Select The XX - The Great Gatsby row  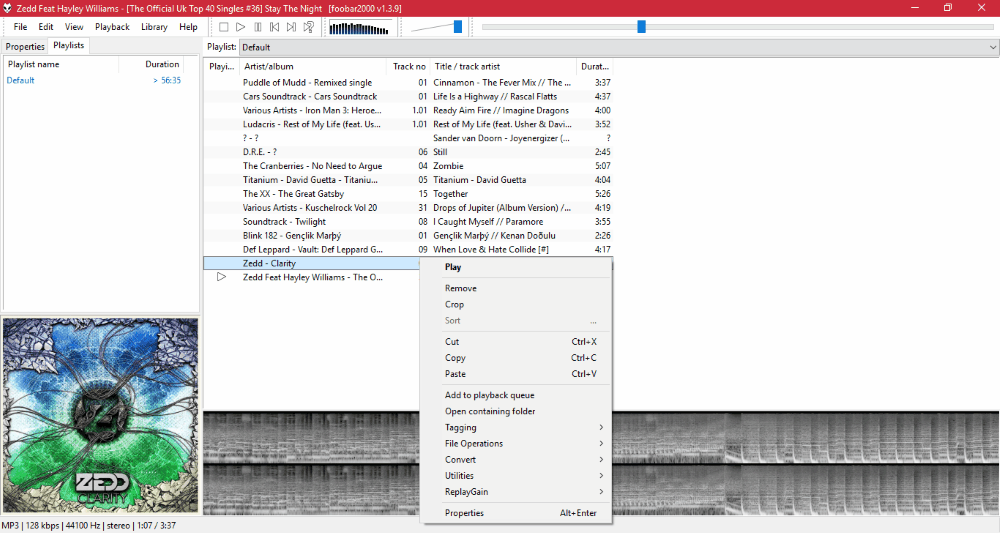(408, 194)
